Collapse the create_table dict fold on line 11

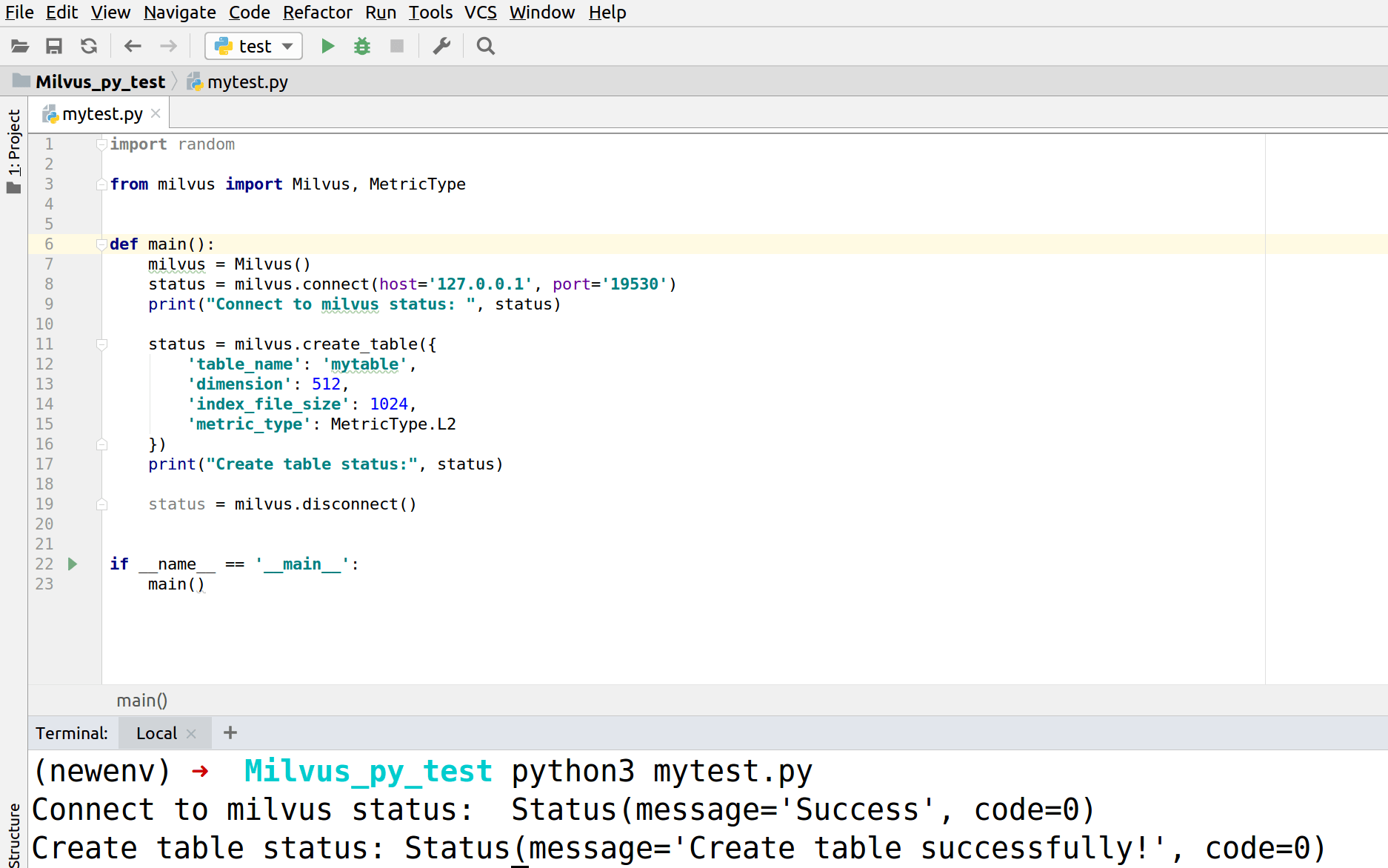[x=102, y=344]
